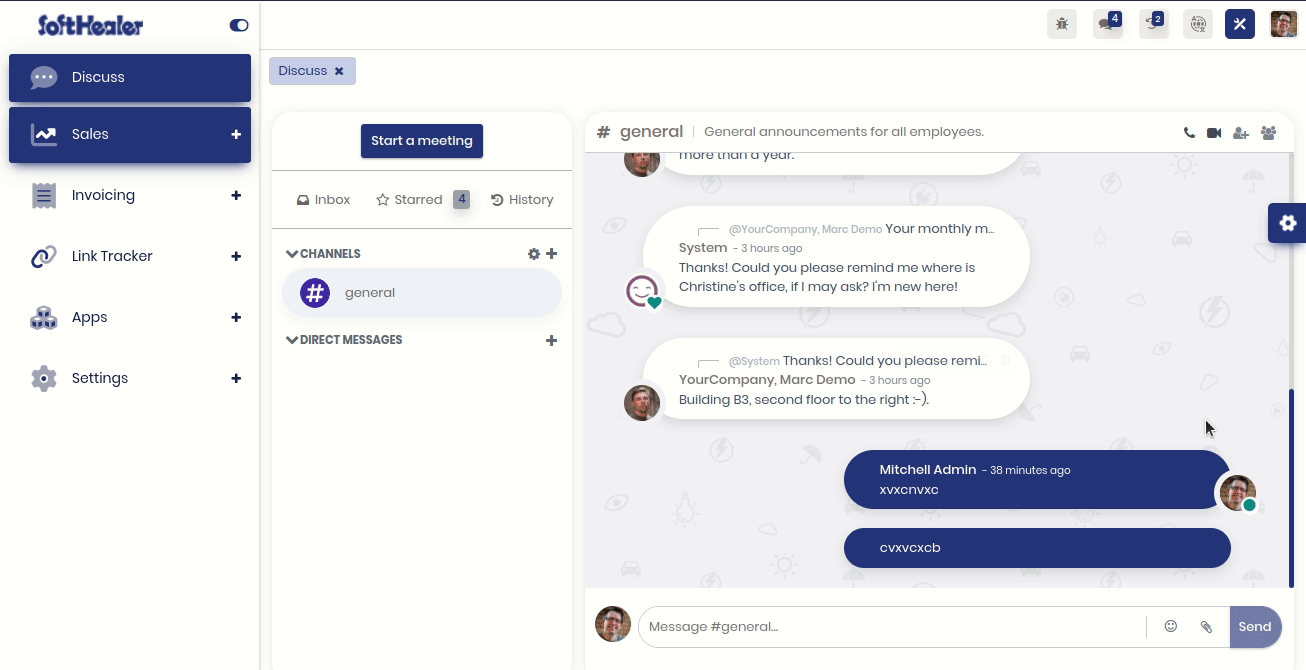Click the Invoicing receipt icon
Screen dimensions: 1306x670
[x=43, y=195]
